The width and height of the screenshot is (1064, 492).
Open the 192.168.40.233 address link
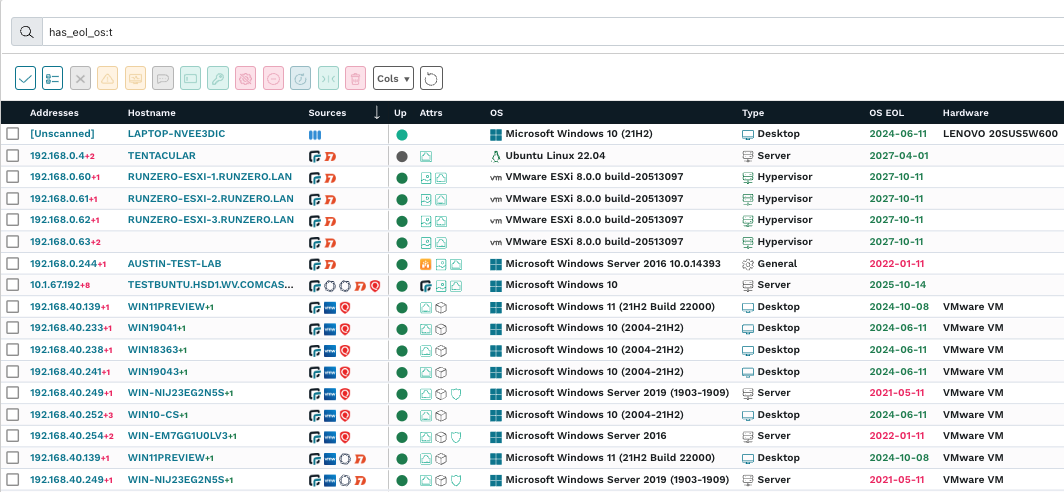pos(66,328)
